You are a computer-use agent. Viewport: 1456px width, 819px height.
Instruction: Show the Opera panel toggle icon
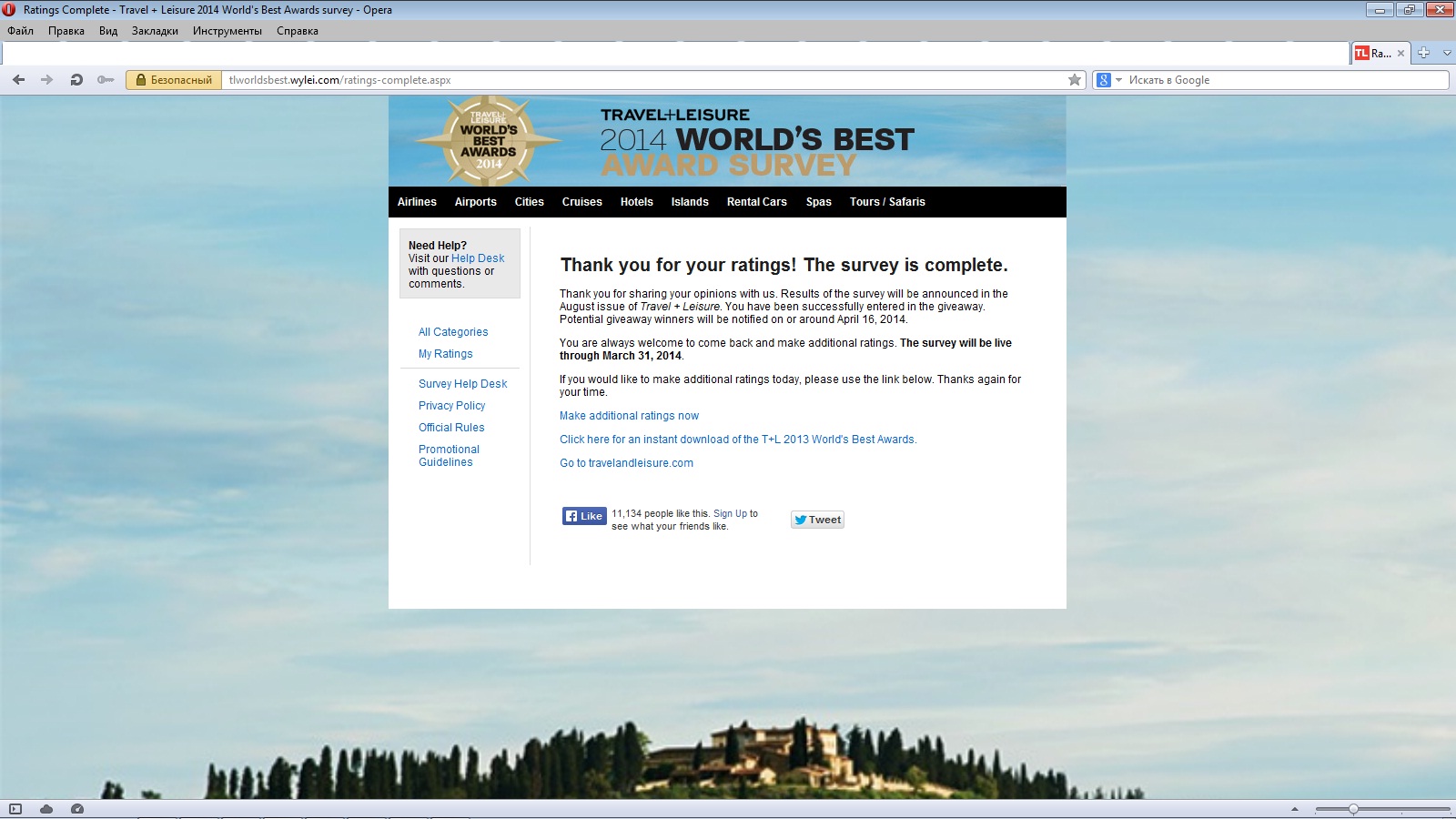coord(15,809)
